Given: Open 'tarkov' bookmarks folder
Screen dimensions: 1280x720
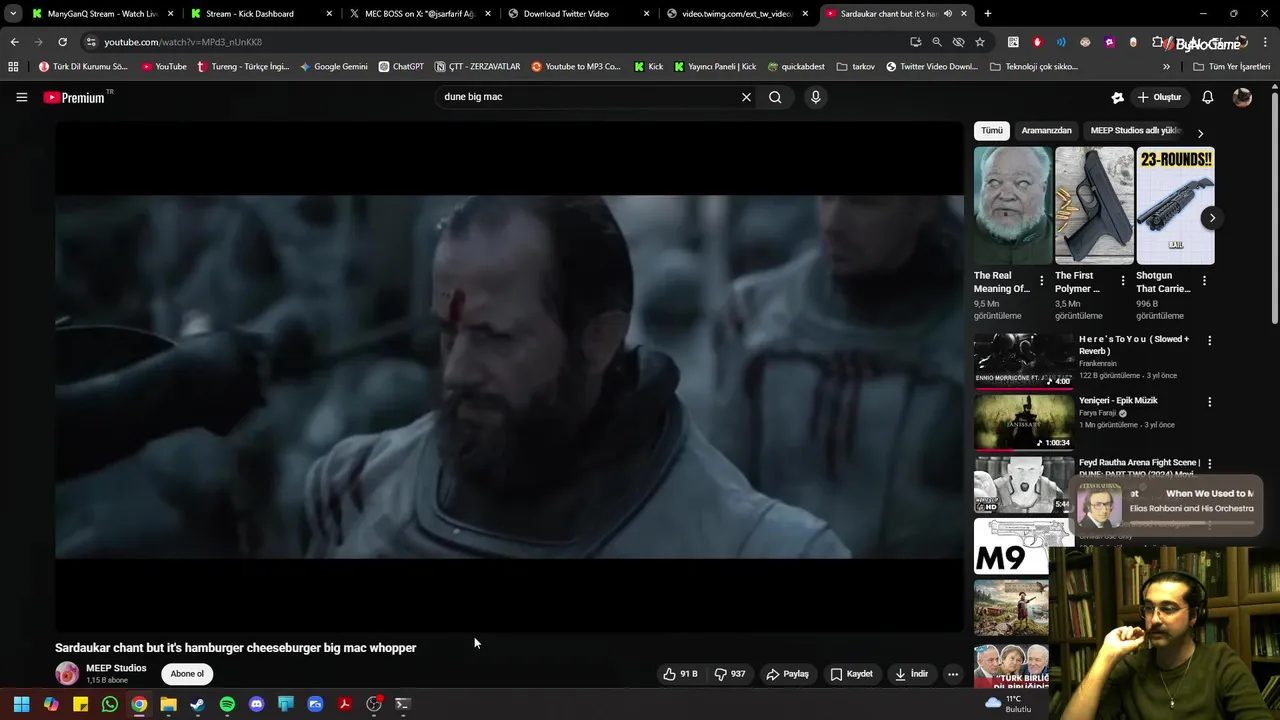Looking at the screenshot, I should point(855,67).
